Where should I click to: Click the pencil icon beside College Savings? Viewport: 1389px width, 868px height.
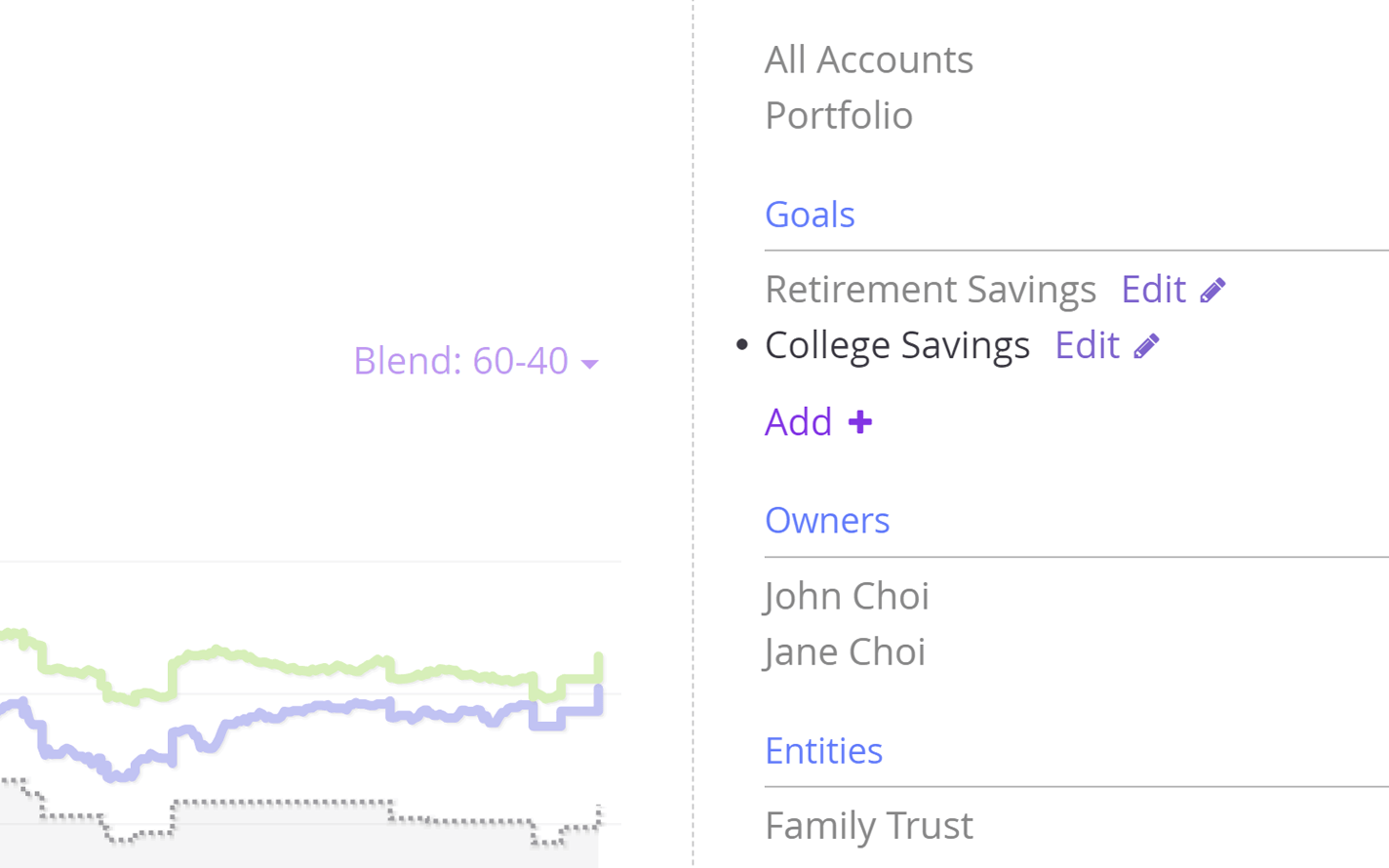1146,346
